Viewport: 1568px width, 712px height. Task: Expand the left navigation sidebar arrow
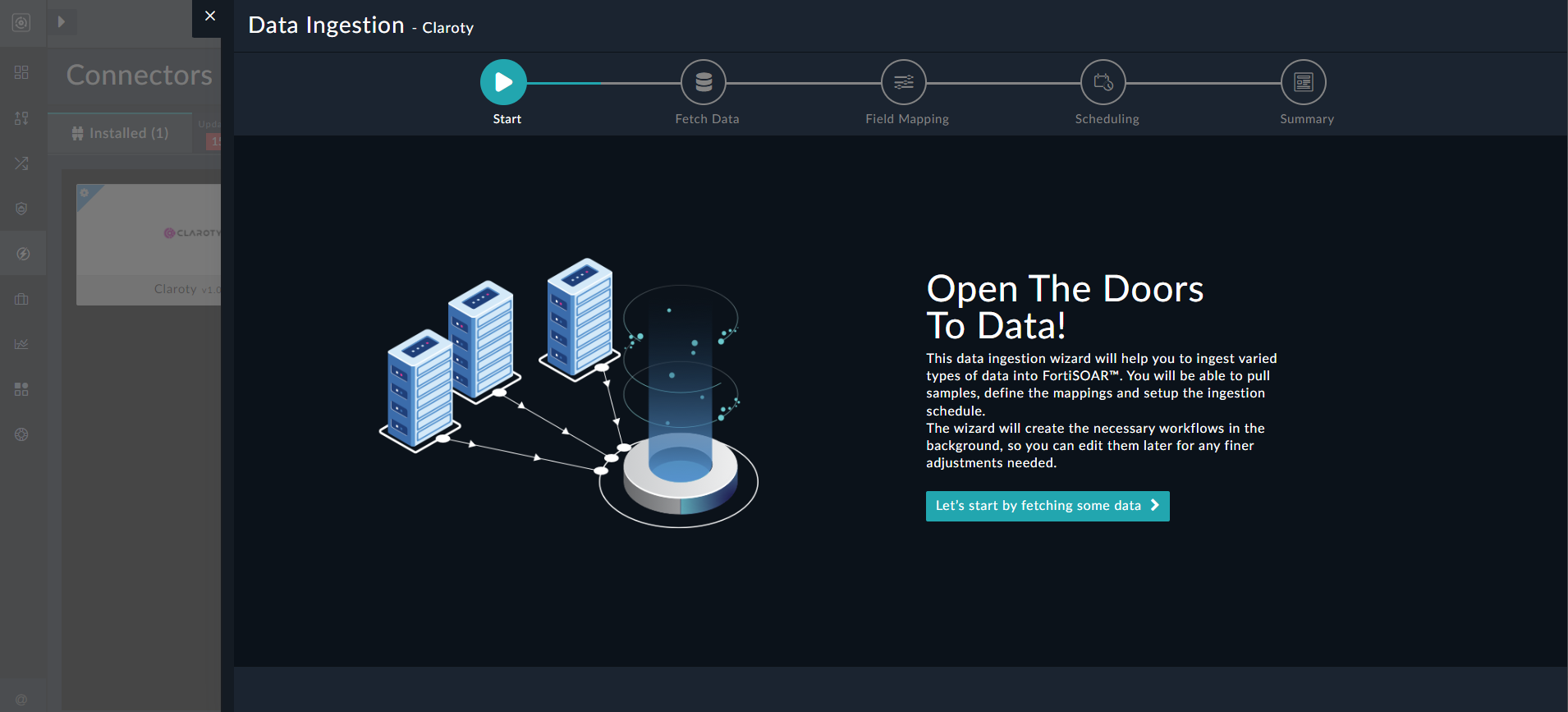tap(62, 22)
